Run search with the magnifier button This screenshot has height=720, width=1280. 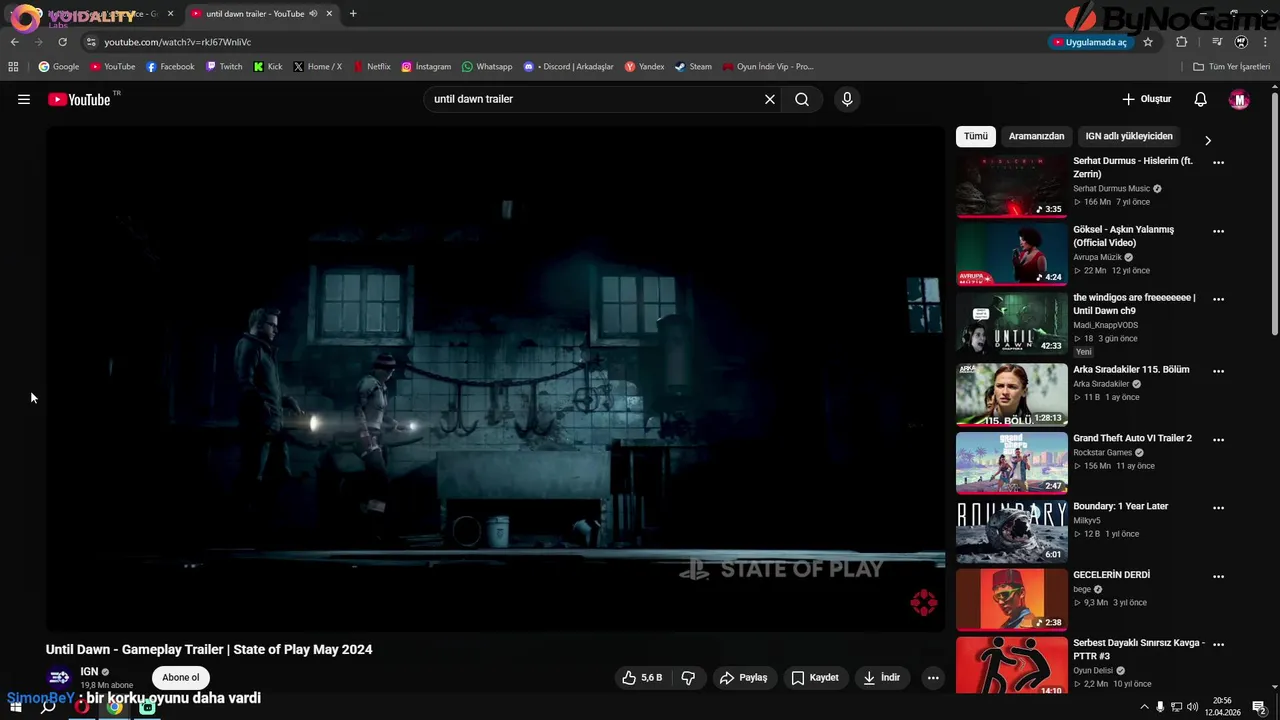802,99
